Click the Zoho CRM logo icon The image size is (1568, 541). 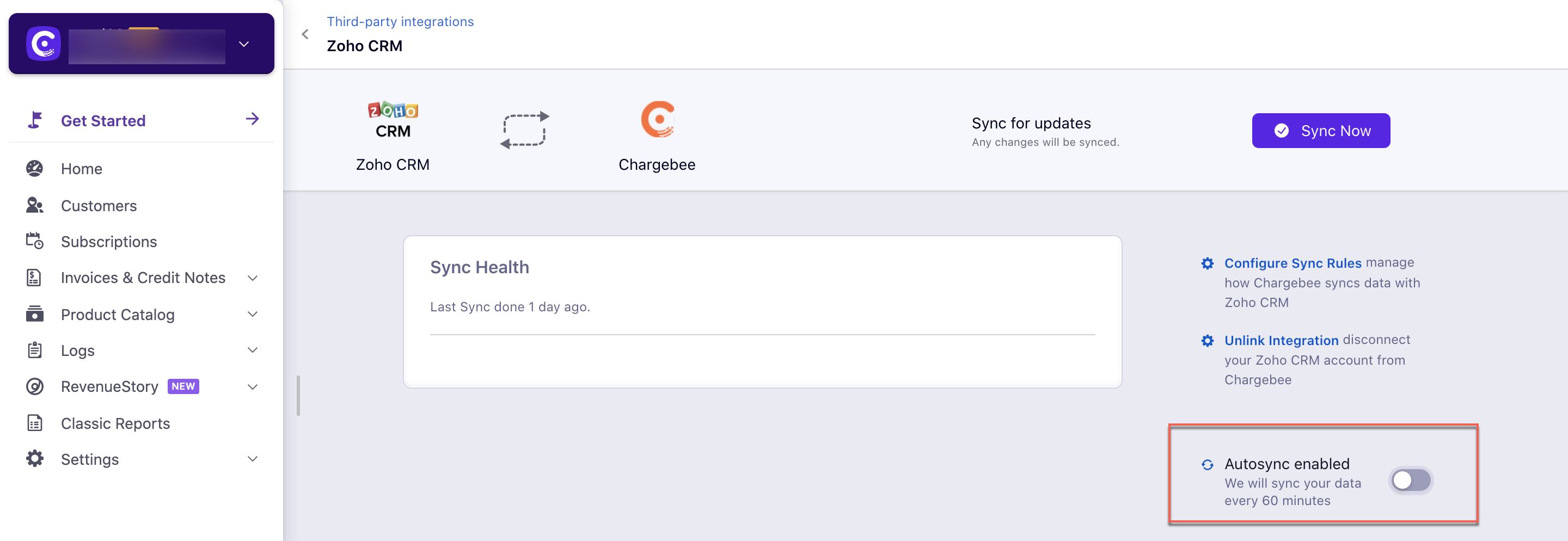pos(393,120)
